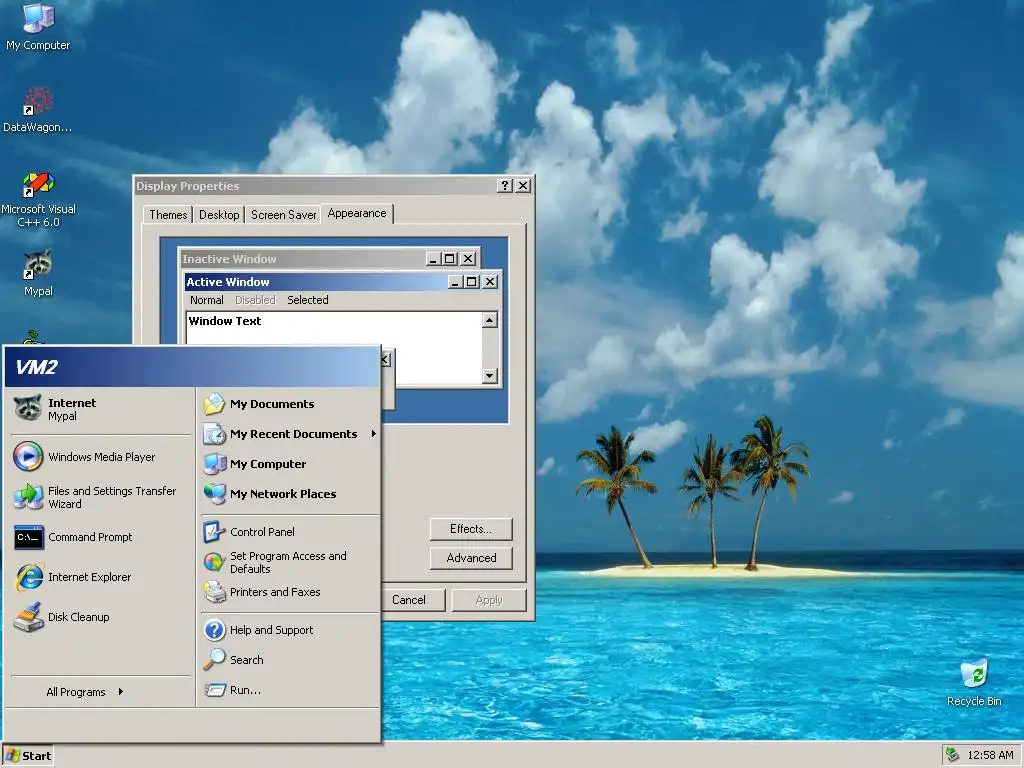Switch to the Desktop tab
The height and width of the screenshot is (768, 1024).
point(219,215)
